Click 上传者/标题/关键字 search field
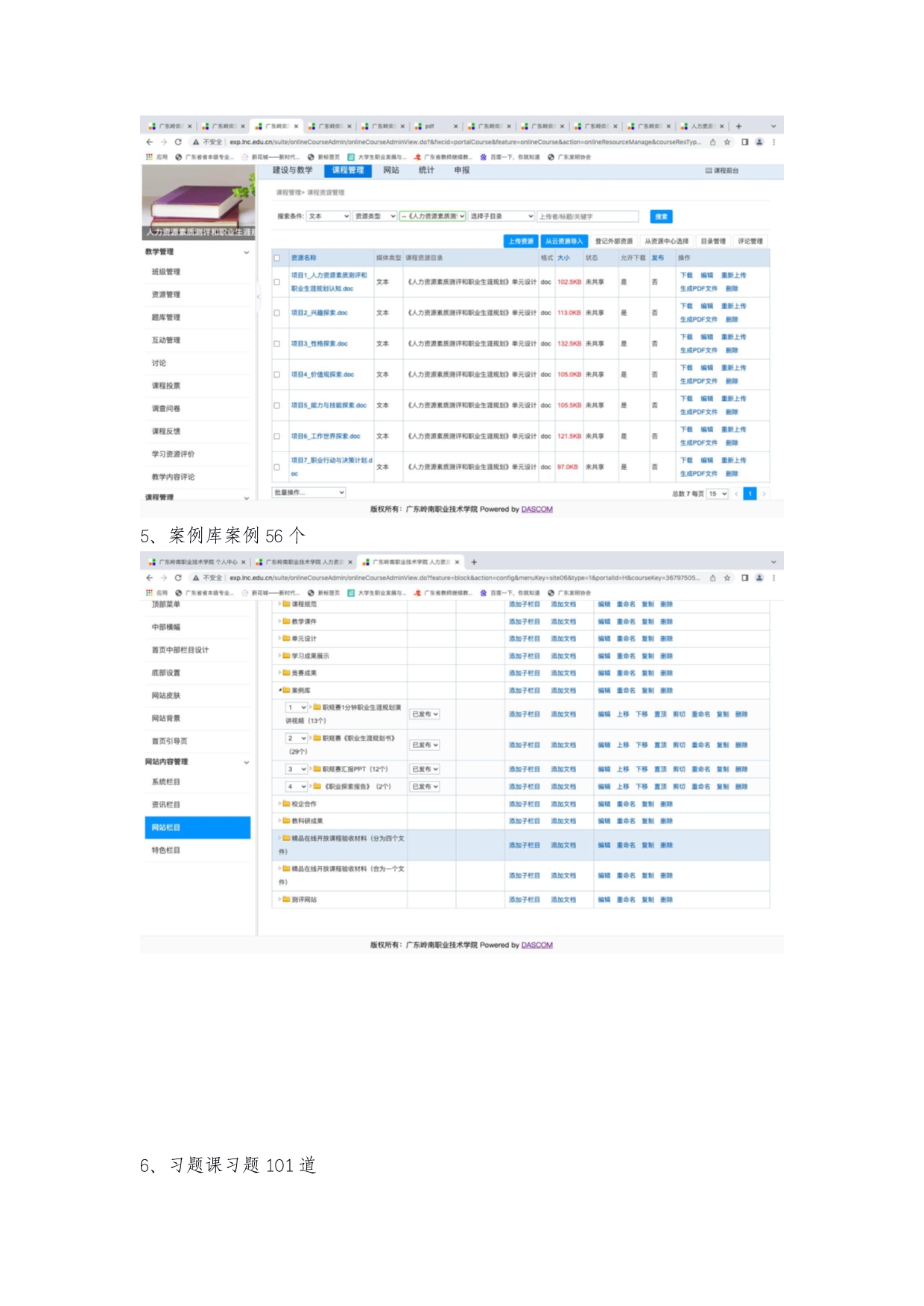The height and width of the screenshot is (1306, 924). pos(588,216)
